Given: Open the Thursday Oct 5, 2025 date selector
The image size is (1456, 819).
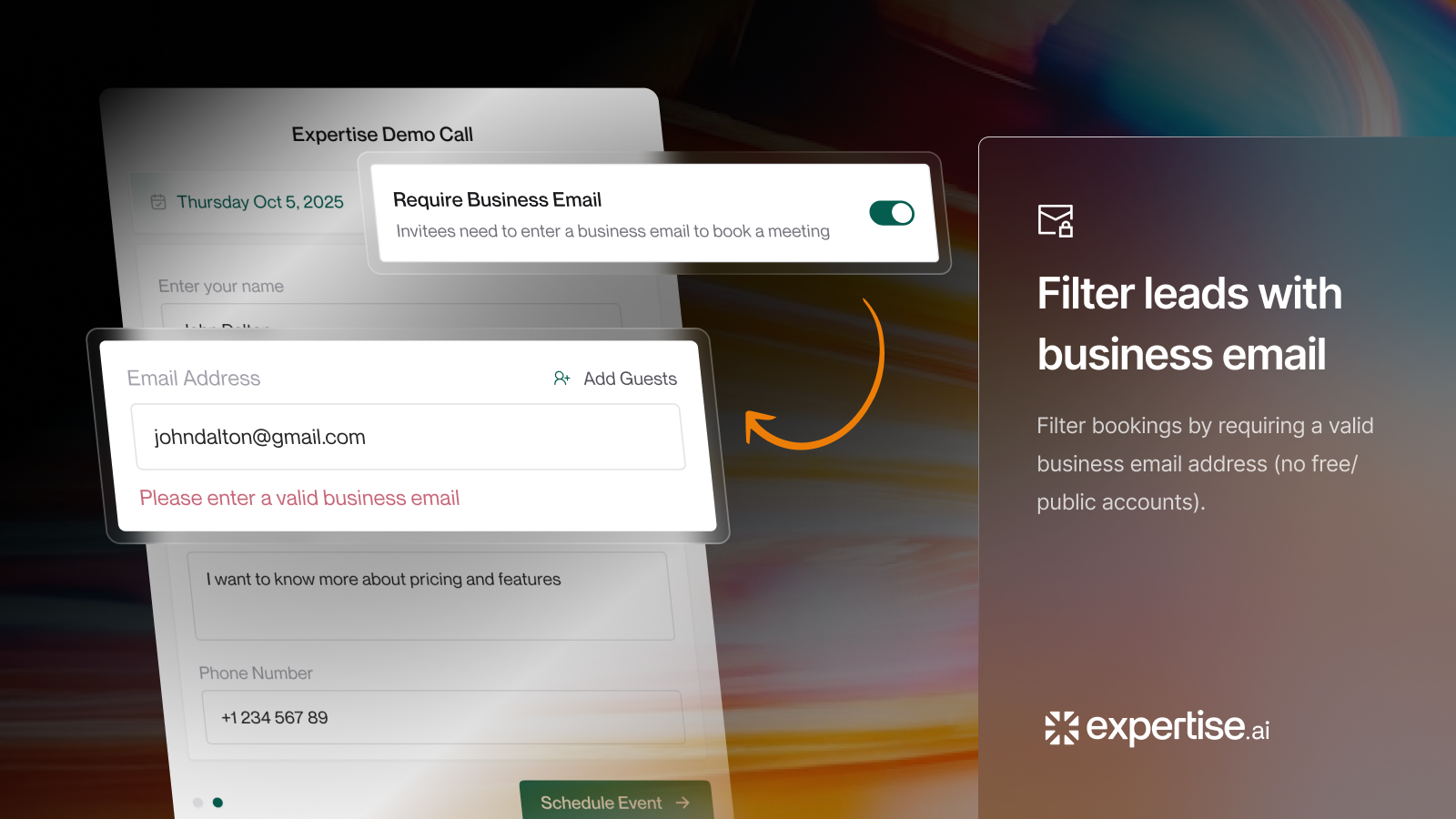Looking at the screenshot, I should (x=260, y=202).
